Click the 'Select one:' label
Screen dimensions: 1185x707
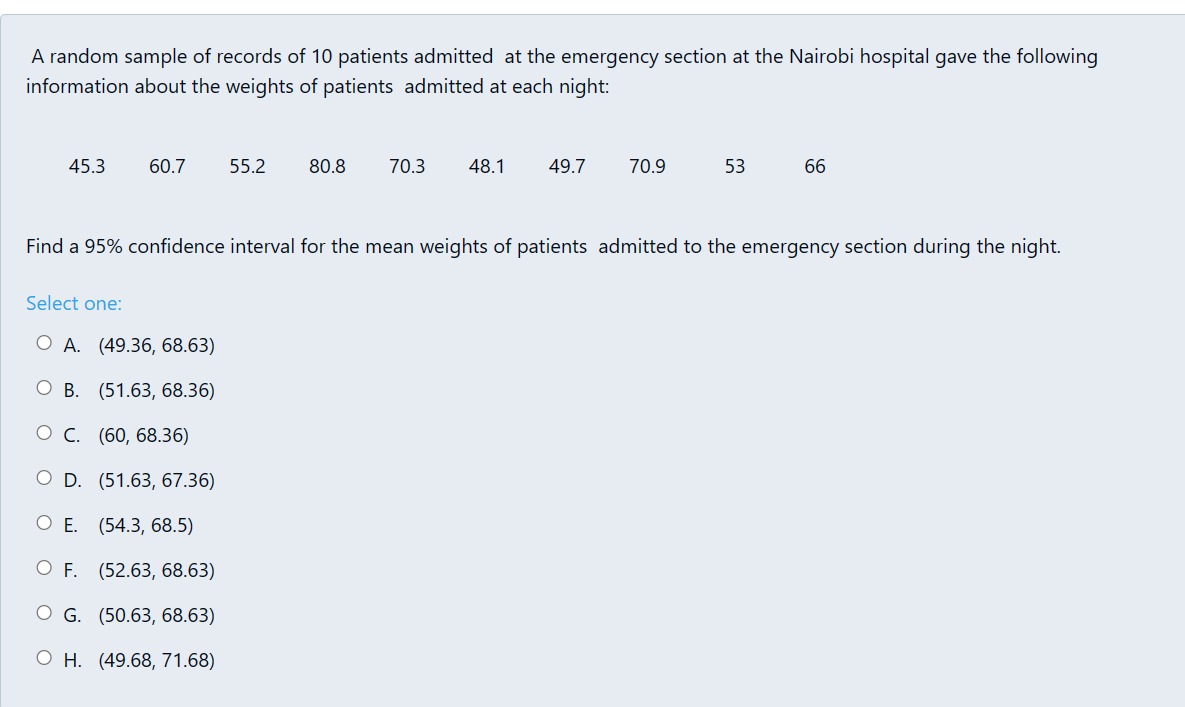73,303
